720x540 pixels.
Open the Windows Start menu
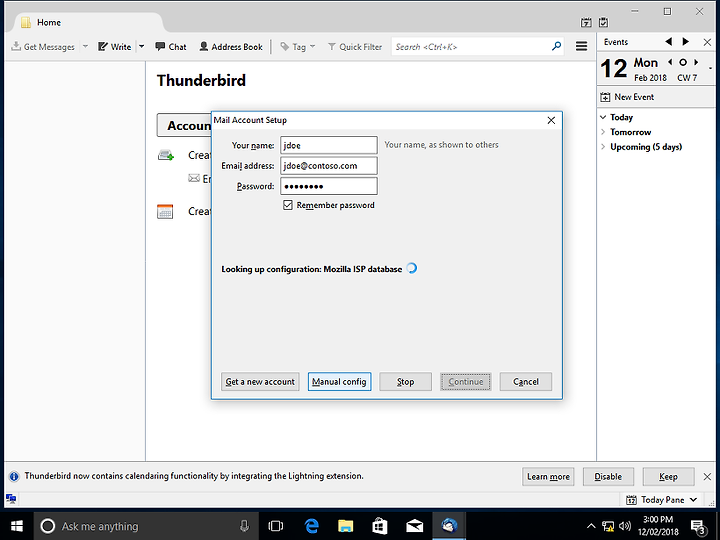[17, 526]
